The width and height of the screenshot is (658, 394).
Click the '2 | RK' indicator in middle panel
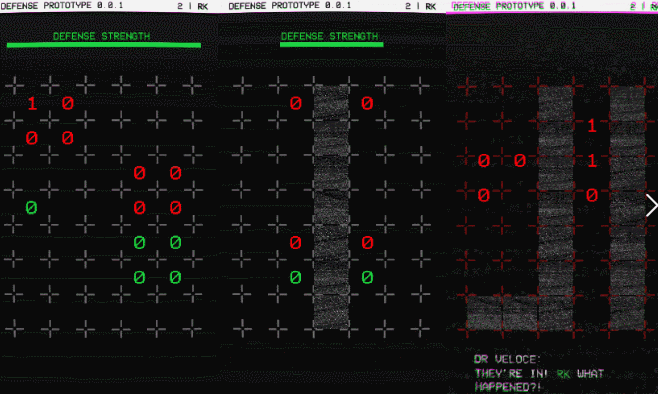(x=420, y=6)
